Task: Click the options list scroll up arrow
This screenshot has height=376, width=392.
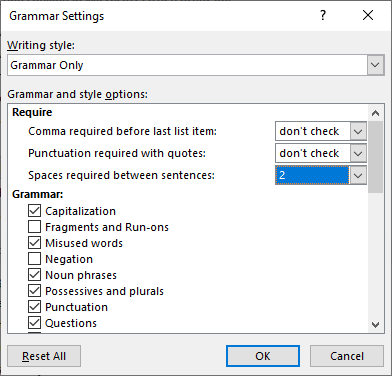Action: pyautogui.click(x=376, y=113)
